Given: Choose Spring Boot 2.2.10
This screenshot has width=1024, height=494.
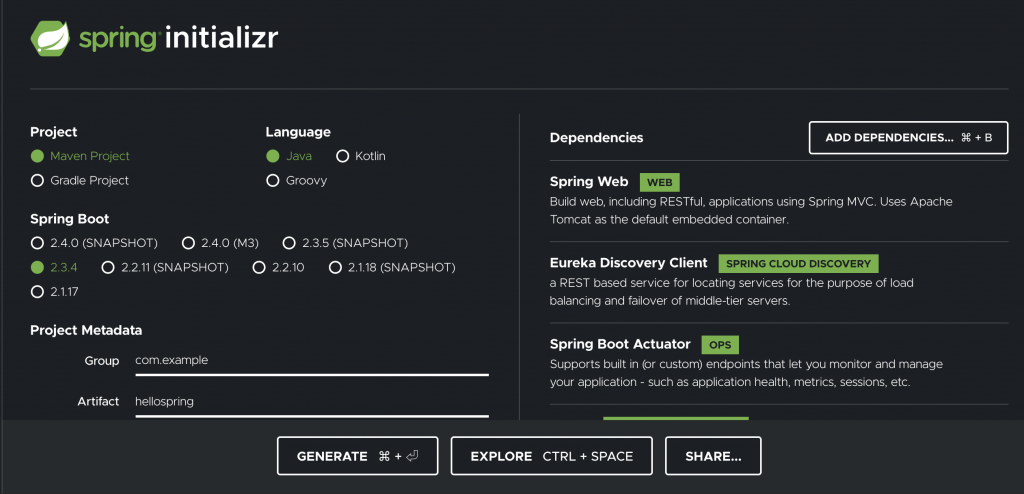Looking at the screenshot, I should coord(259,268).
